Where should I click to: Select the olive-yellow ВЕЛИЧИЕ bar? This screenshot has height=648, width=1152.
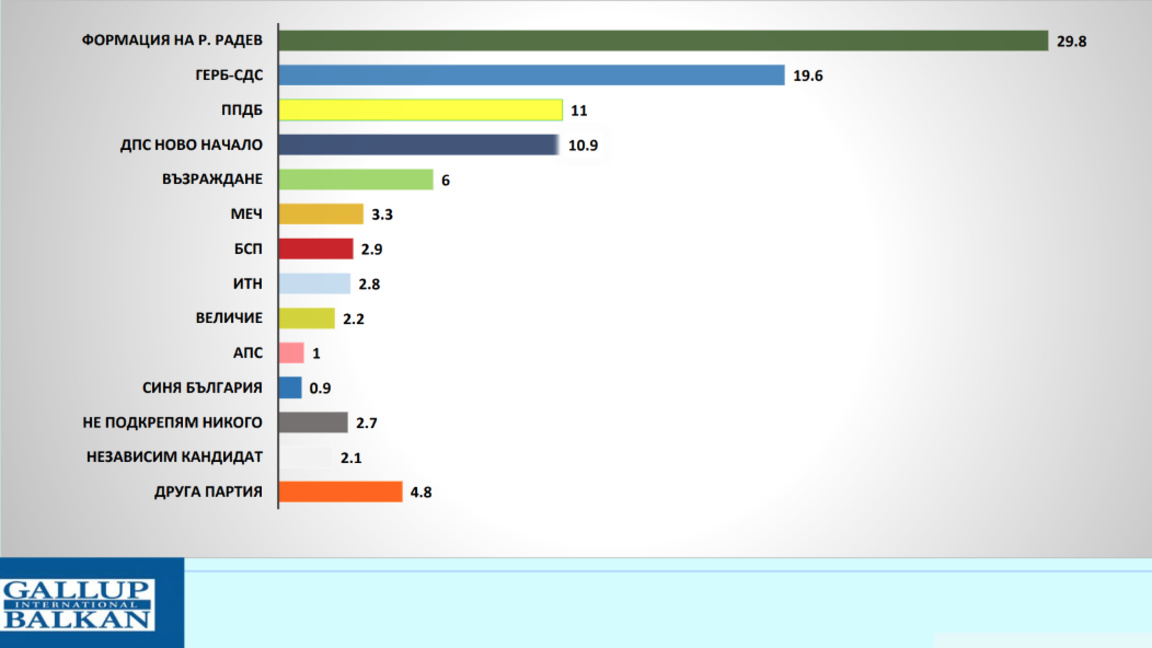(307, 318)
